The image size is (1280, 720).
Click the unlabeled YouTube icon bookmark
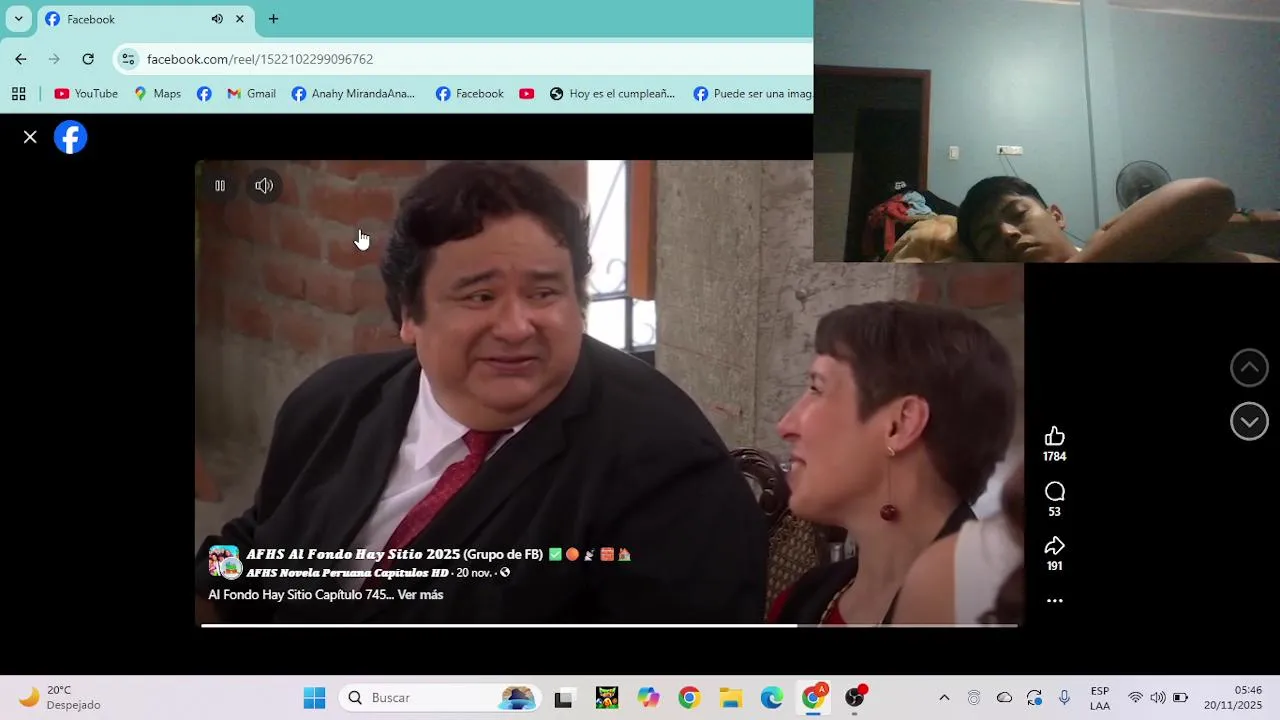pos(526,93)
